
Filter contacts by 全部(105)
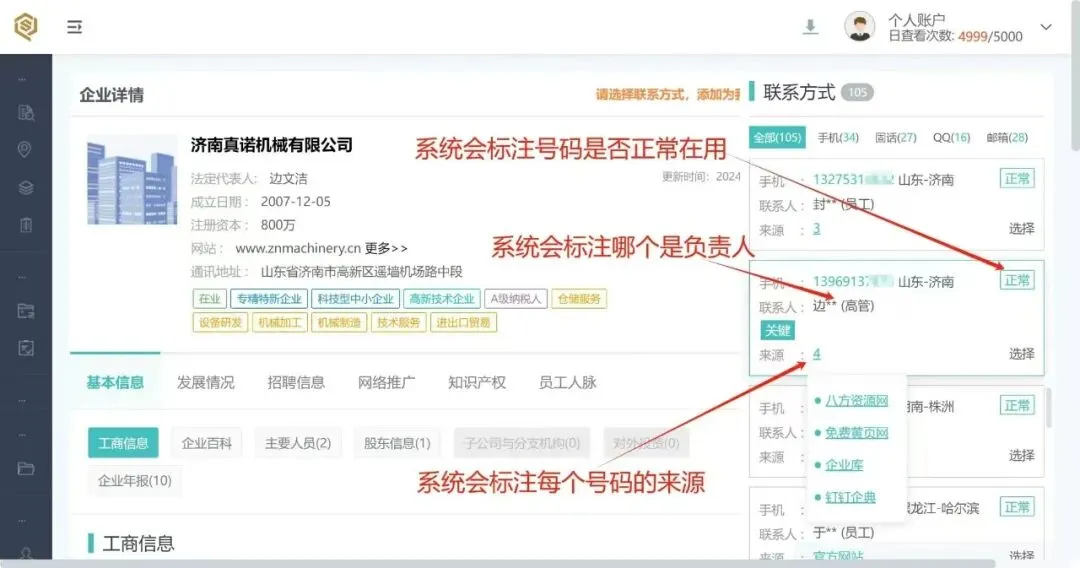tap(777, 137)
